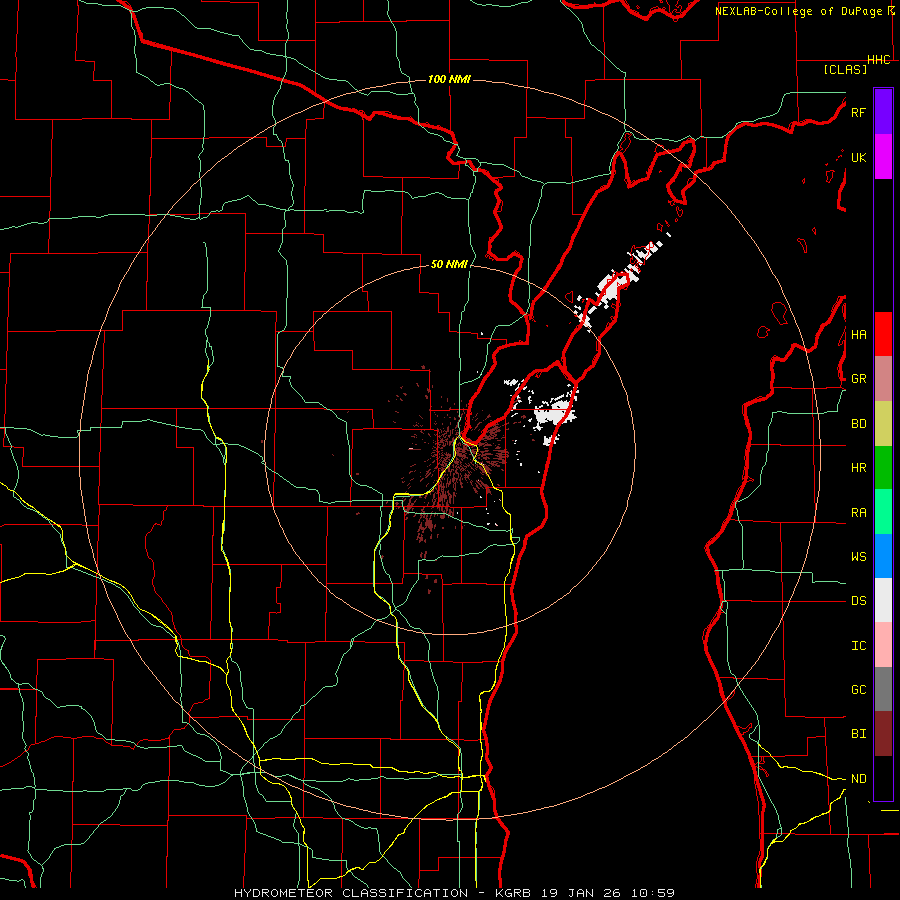Viewport: 900px width, 900px height.
Task: Pick the RA light green legend swatch
Action: pos(883,512)
